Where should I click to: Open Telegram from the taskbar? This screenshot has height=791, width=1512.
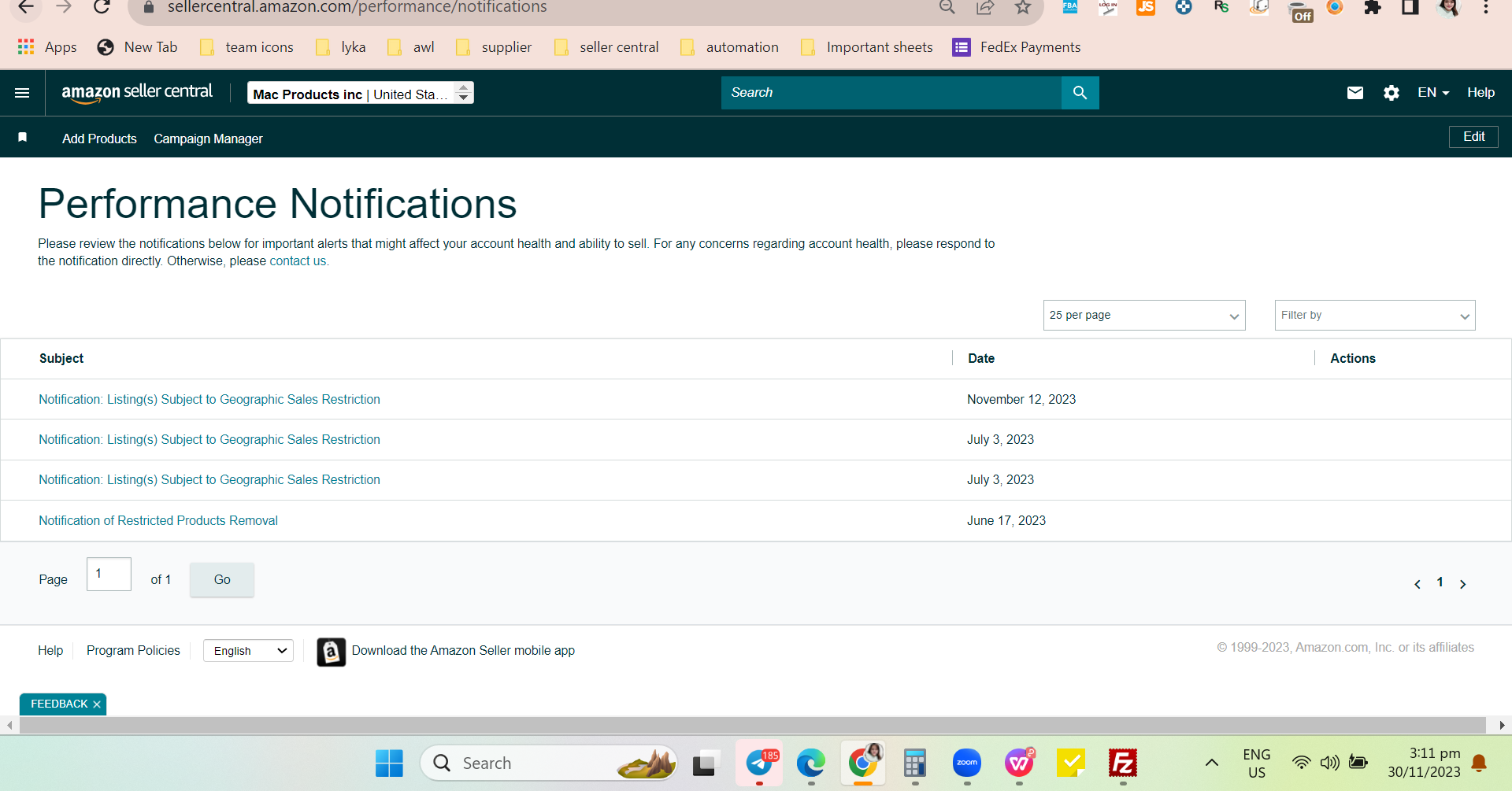[x=759, y=763]
